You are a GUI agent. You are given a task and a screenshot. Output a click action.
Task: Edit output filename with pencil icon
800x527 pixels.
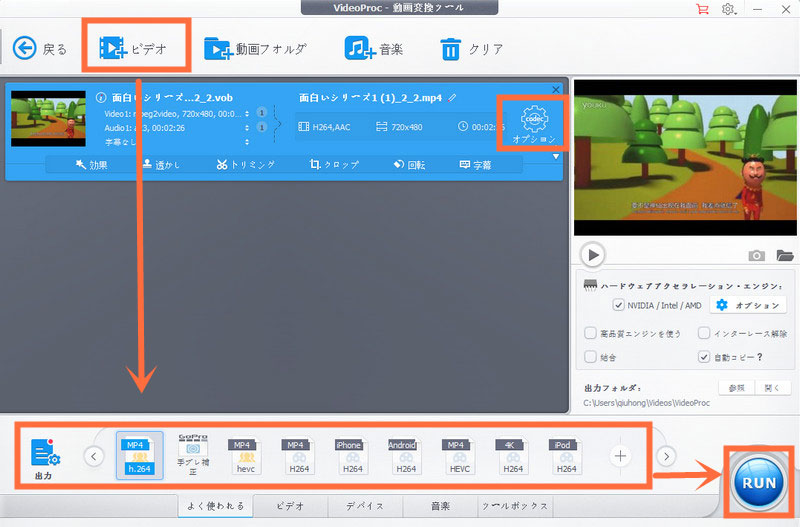point(452,97)
